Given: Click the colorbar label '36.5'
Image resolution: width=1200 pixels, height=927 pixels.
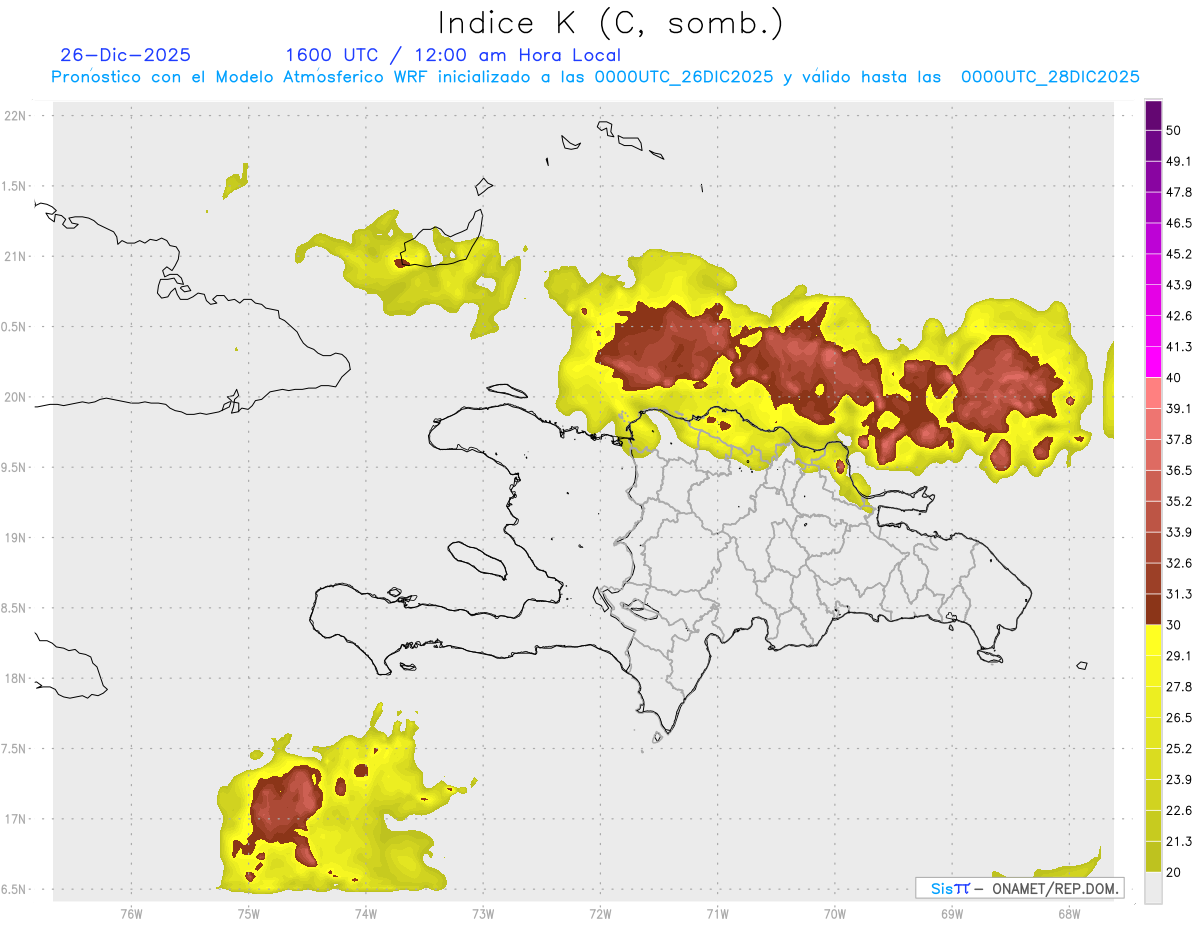Looking at the screenshot, I should (x=1180, y=471).
